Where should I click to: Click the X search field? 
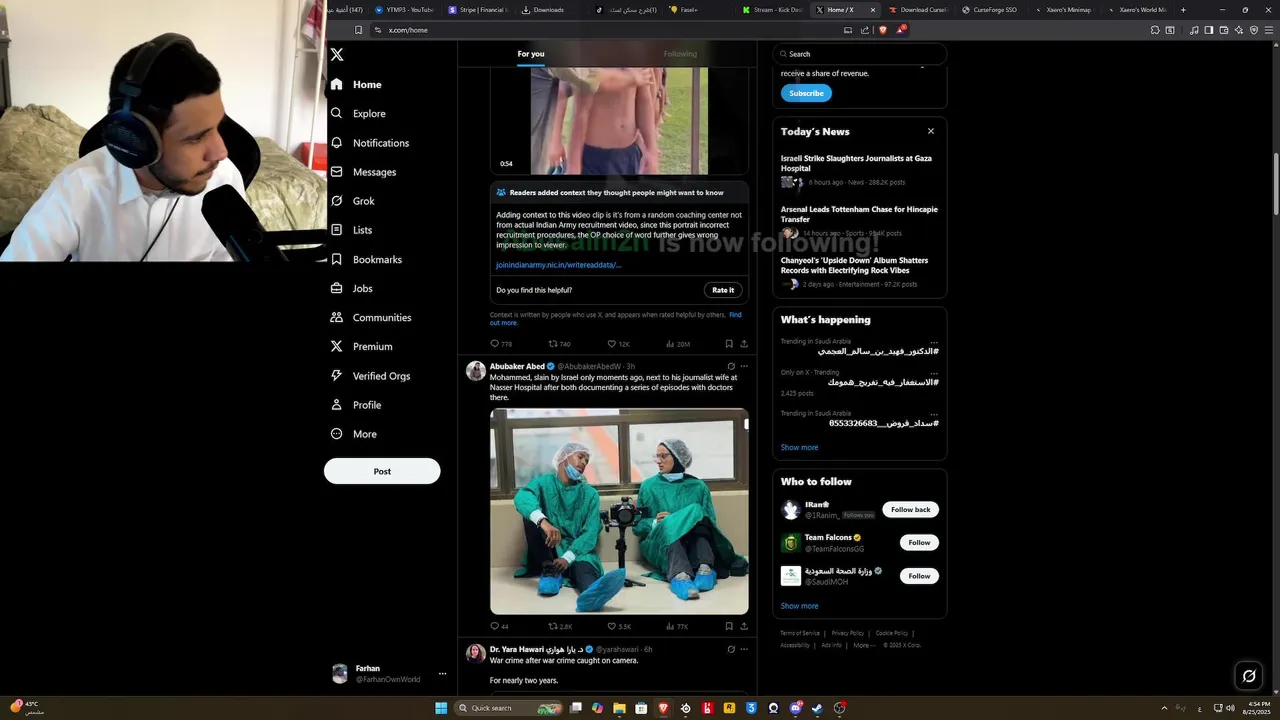pos(860,54)
